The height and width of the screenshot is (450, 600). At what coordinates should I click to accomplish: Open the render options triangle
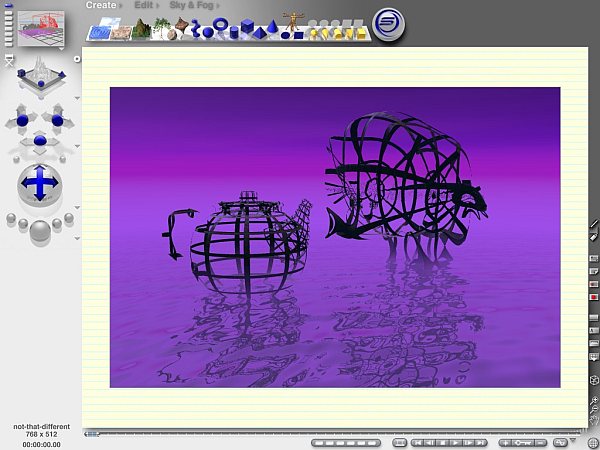(77, 238)
